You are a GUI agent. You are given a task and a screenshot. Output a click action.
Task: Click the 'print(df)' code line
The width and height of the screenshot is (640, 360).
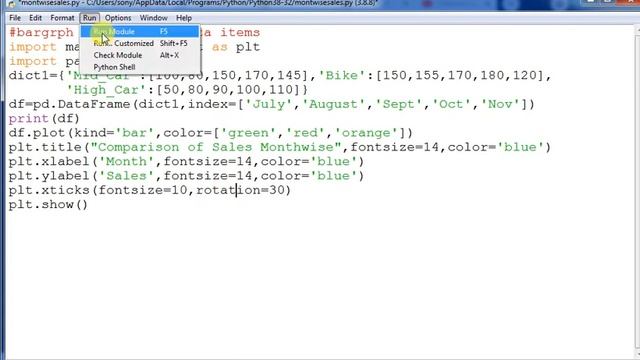(x=44, y=119)
